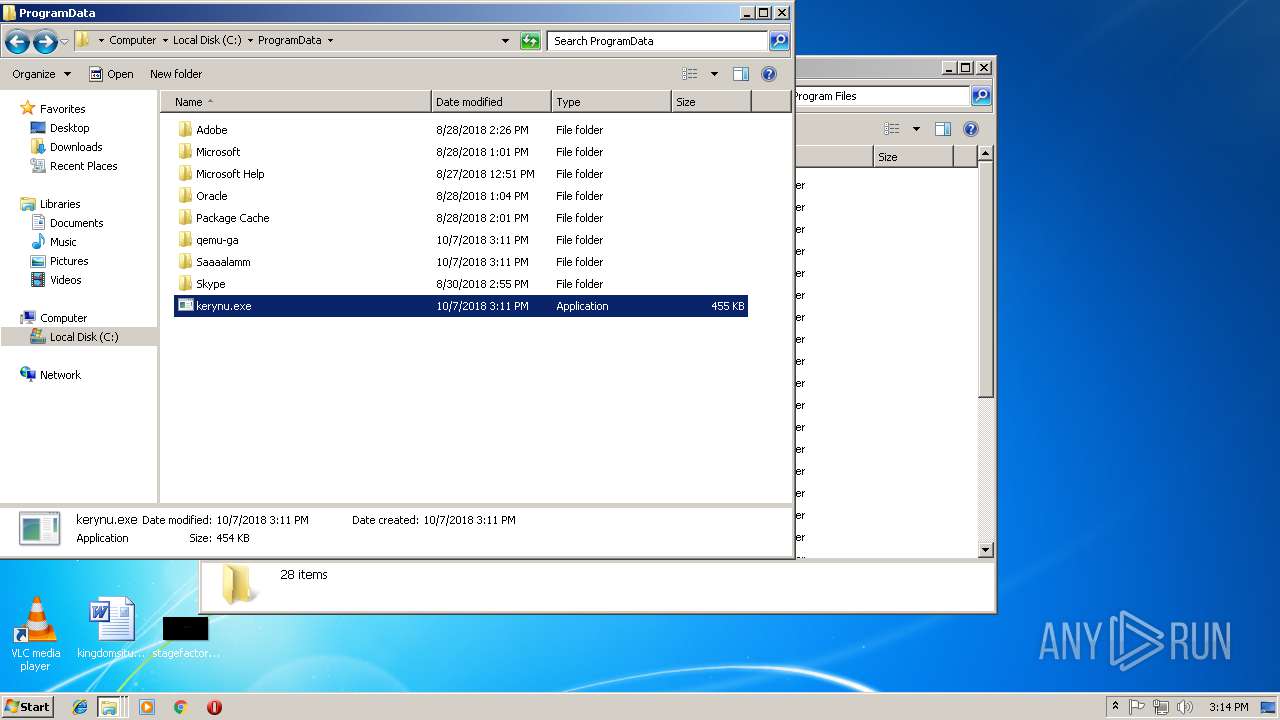The image size is (1280, 720).
Task: Open recent pages dropdown beside Forward arrow
Action: (x=64, y=41)
